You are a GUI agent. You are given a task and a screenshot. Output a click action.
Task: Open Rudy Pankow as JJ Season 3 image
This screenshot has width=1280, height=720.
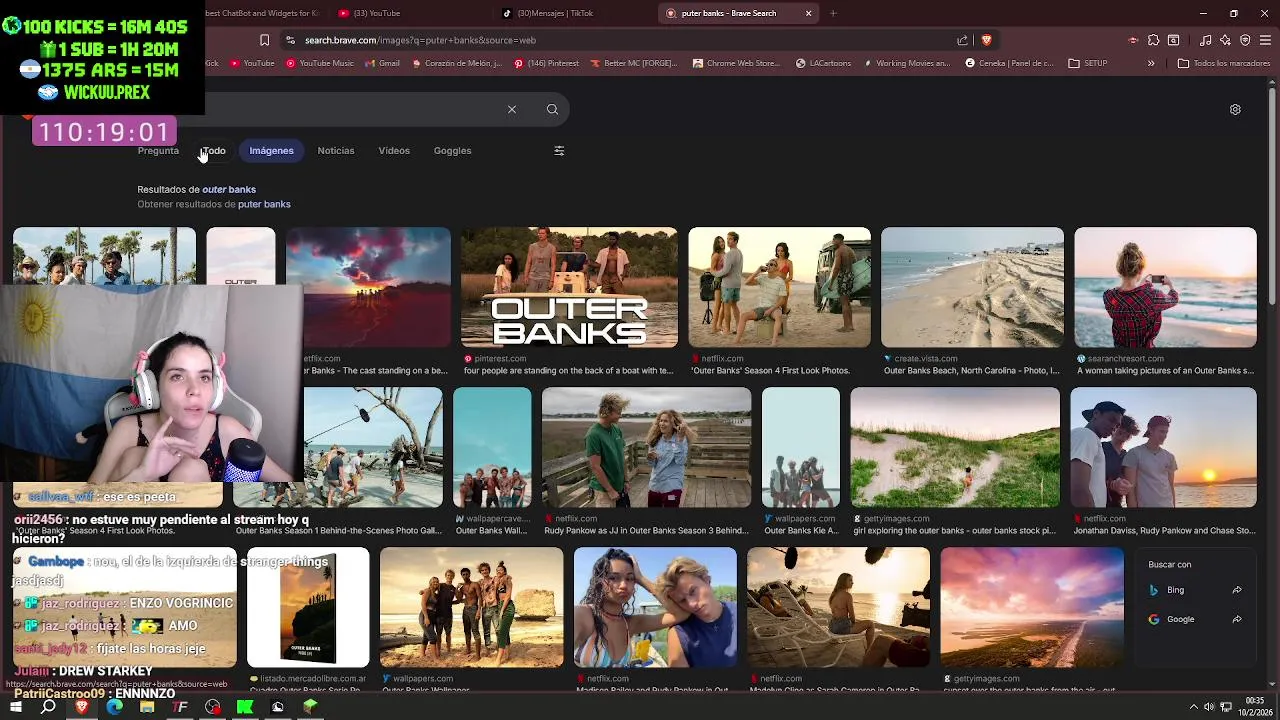[646, 448]
